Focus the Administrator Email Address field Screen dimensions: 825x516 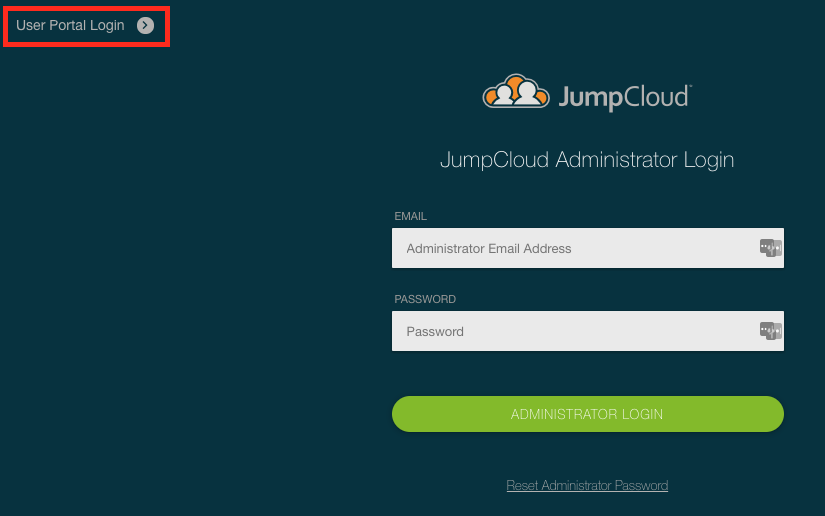click(x=588, y=248)
